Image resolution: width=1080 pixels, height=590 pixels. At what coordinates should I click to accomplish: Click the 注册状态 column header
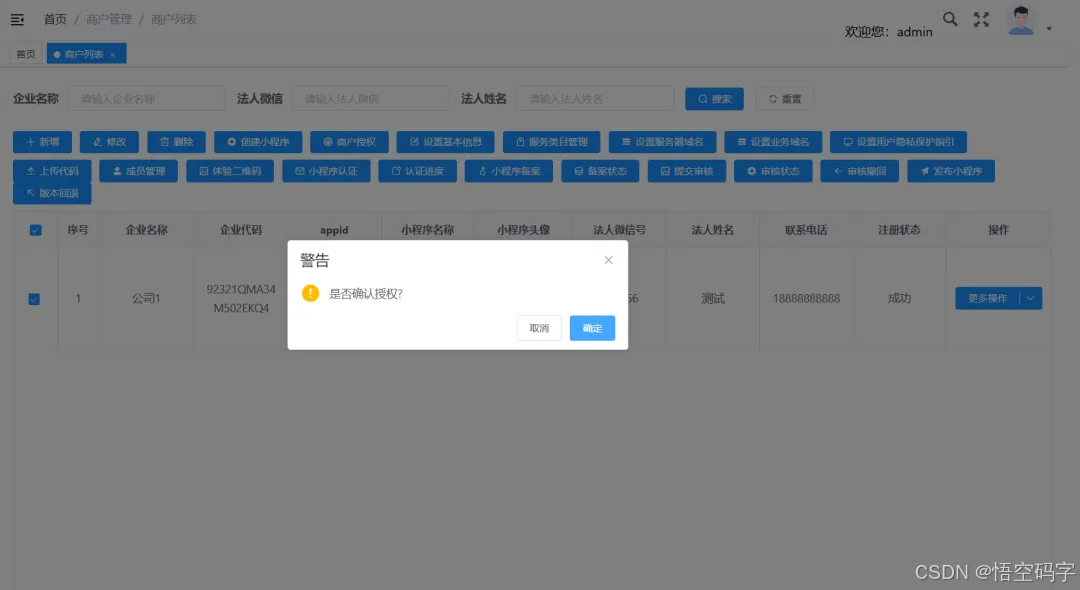pos(899,230)
